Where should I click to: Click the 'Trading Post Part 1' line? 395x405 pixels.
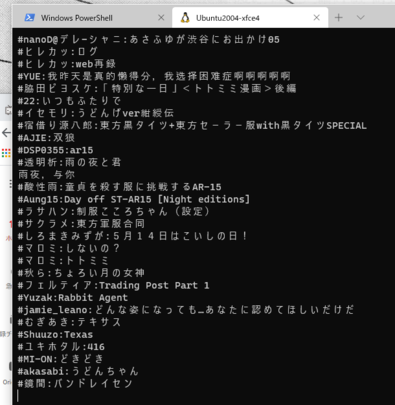113,285
